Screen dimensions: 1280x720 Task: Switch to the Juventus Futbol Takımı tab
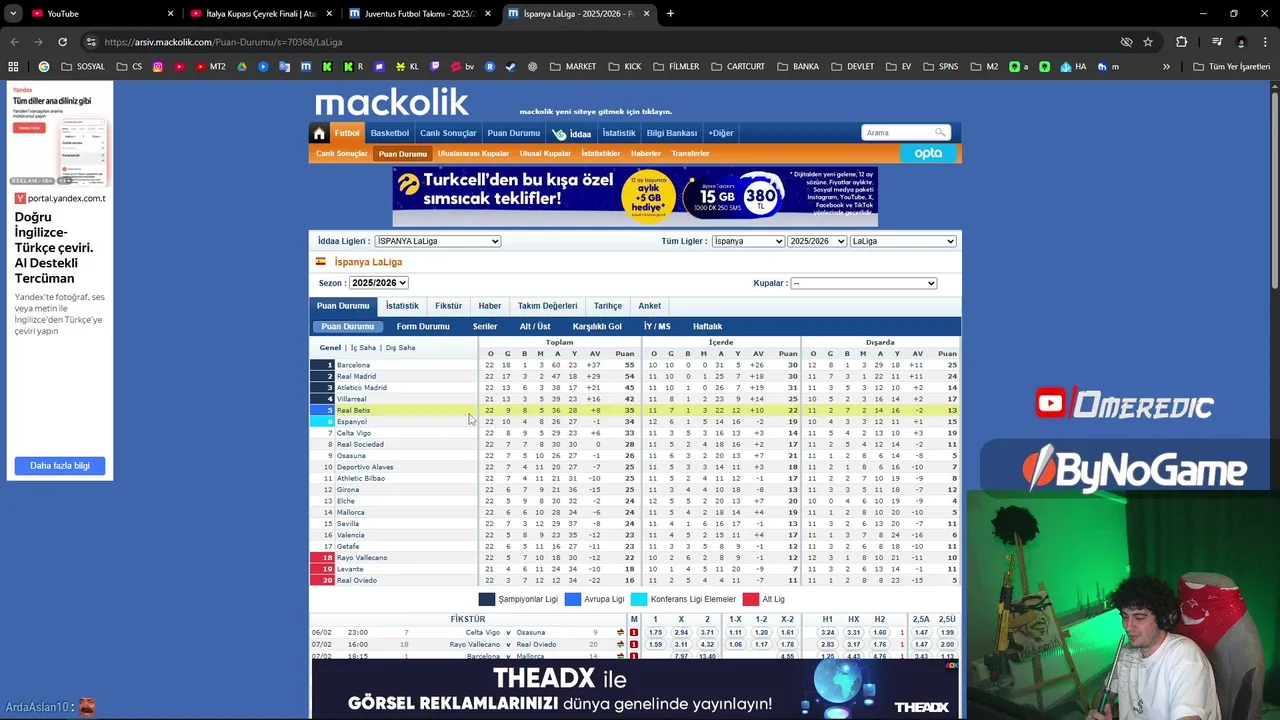coord(418,14)
